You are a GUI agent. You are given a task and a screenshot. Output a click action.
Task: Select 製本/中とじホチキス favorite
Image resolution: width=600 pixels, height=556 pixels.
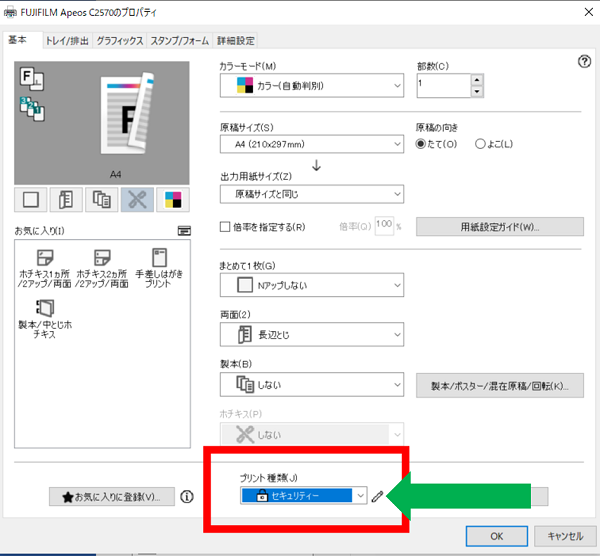click(x=44, y=318)
